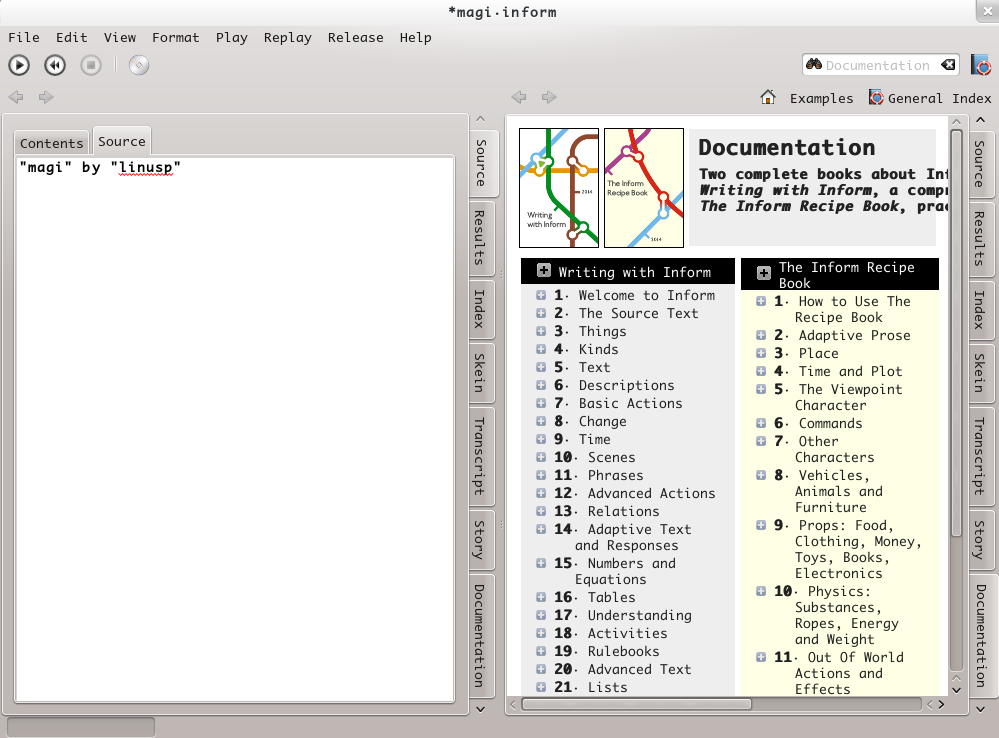Click the documentation horizontal scrollbar
This screenshot has width=999, height=738.
(636, 704)
